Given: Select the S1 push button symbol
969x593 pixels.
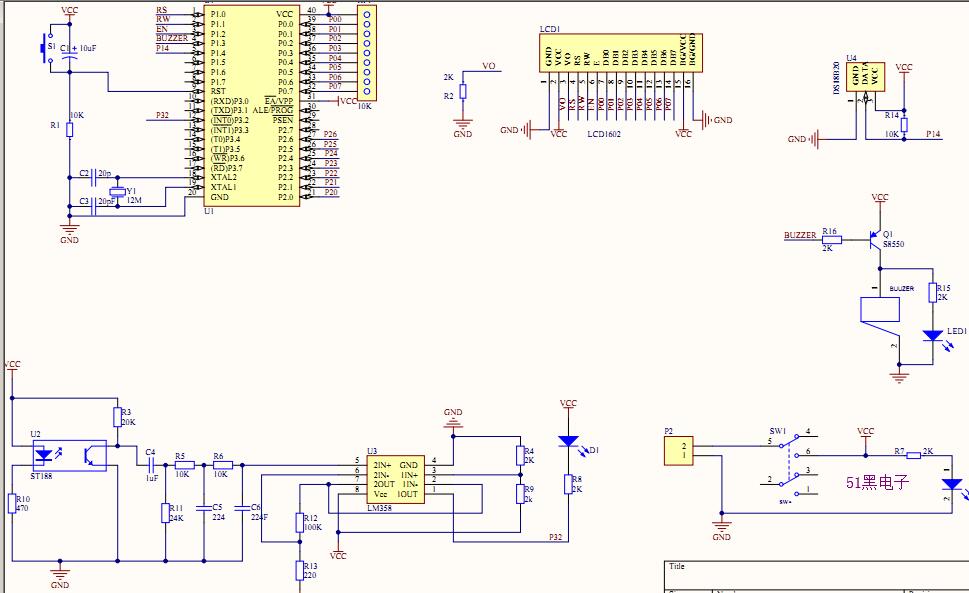Looking at the screenshot, I should point(46,48).
